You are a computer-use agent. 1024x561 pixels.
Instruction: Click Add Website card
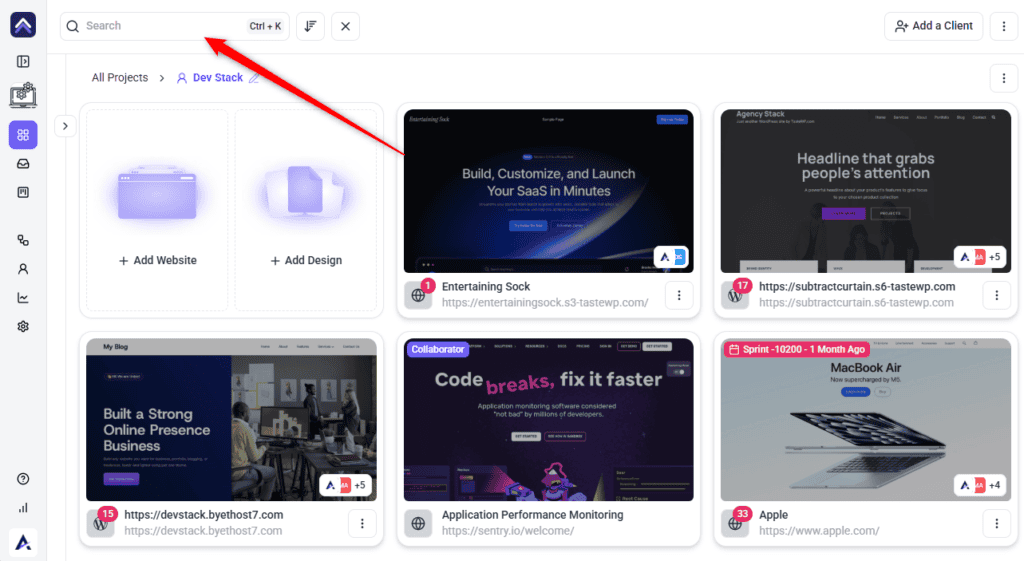(x=157, y=210)
